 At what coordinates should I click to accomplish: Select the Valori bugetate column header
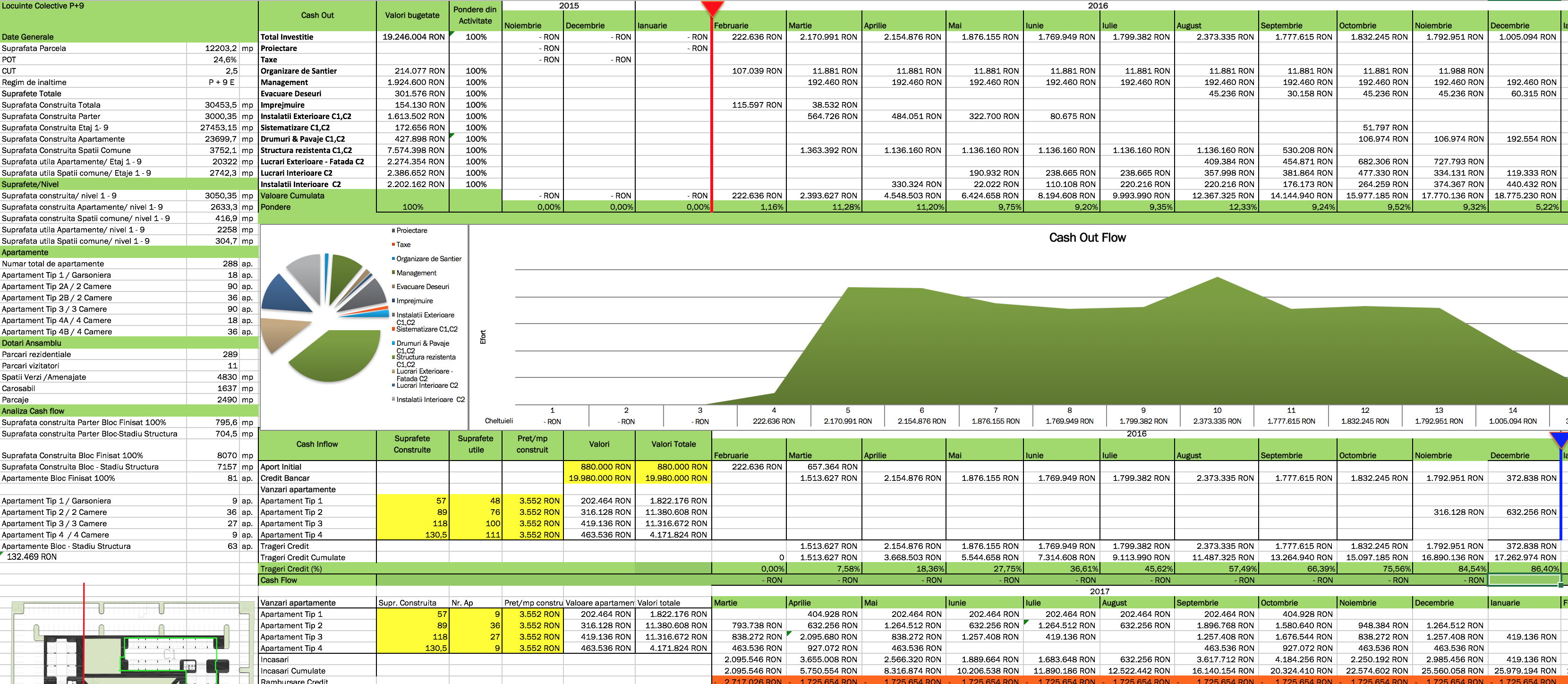[x=412, y=15]
